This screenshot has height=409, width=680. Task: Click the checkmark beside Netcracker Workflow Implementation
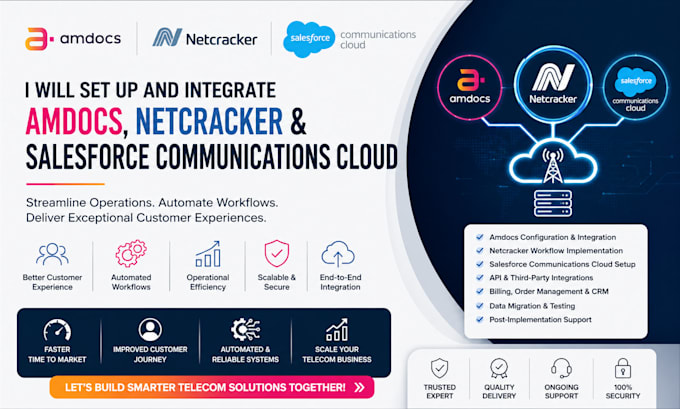coord(480,250)
